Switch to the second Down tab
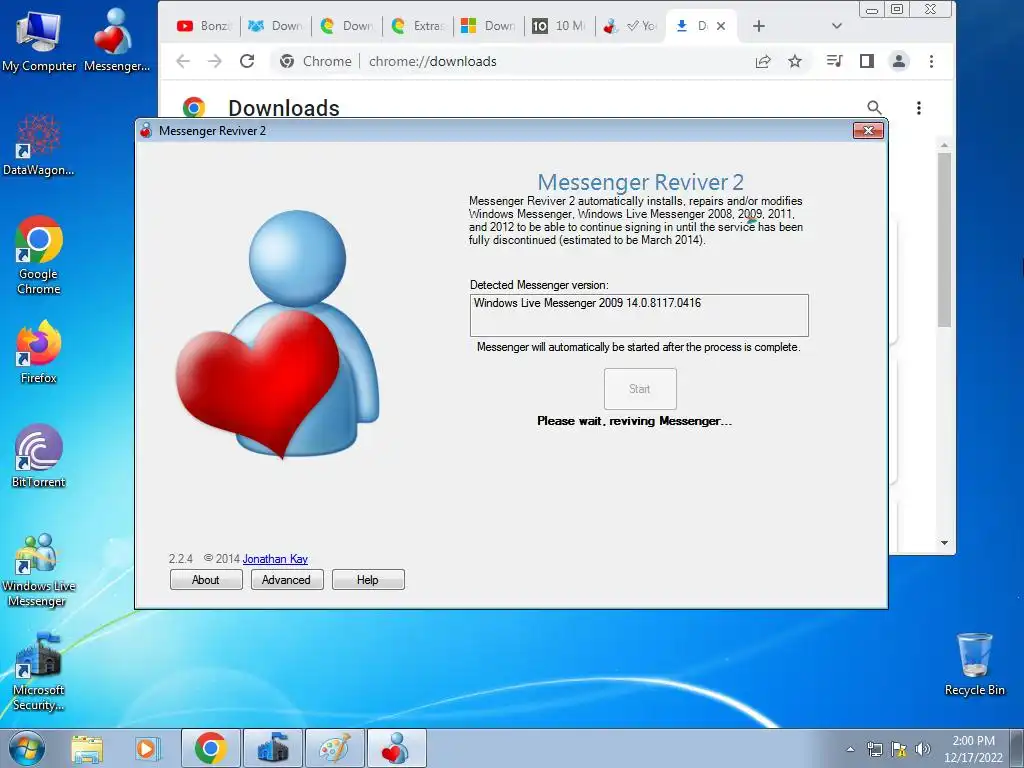 click(x=347, y=26)
